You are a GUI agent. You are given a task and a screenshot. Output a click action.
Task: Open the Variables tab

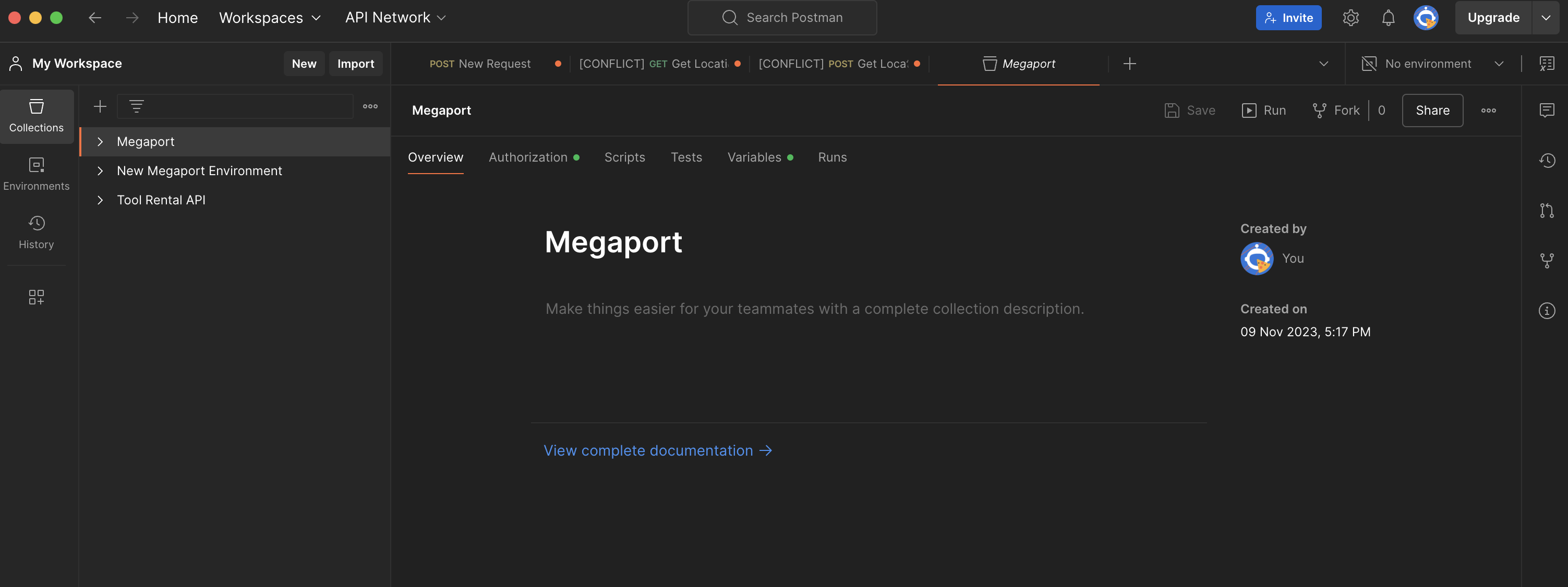click(760, 157)
